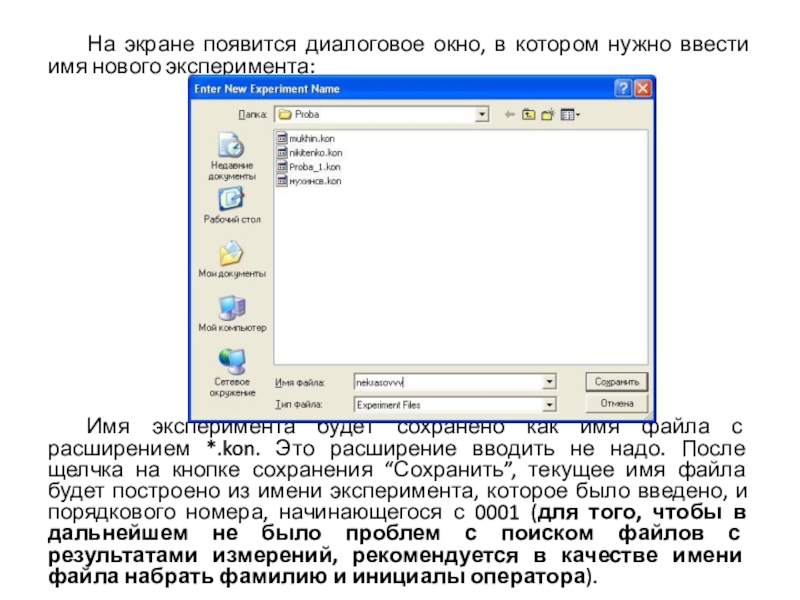Open the Views menu icon

(570, 115)
